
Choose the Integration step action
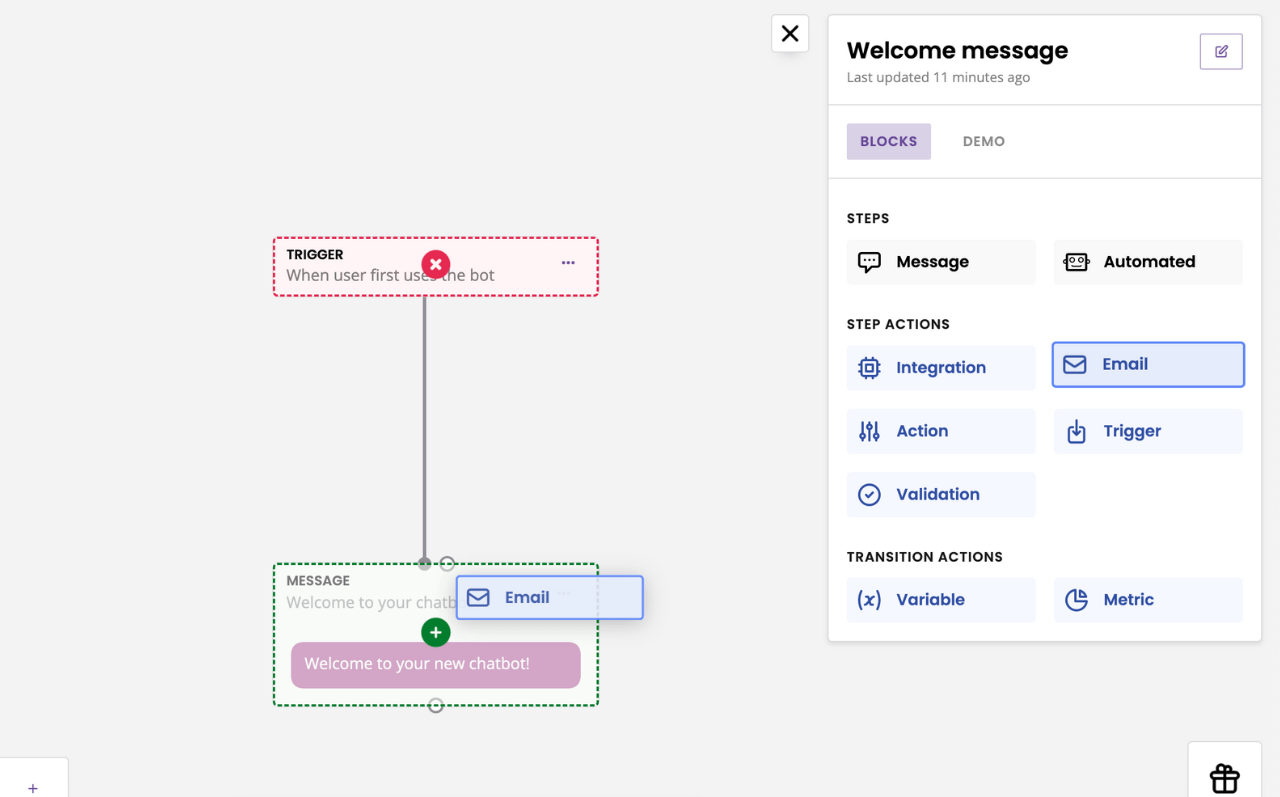coord(940,367)
